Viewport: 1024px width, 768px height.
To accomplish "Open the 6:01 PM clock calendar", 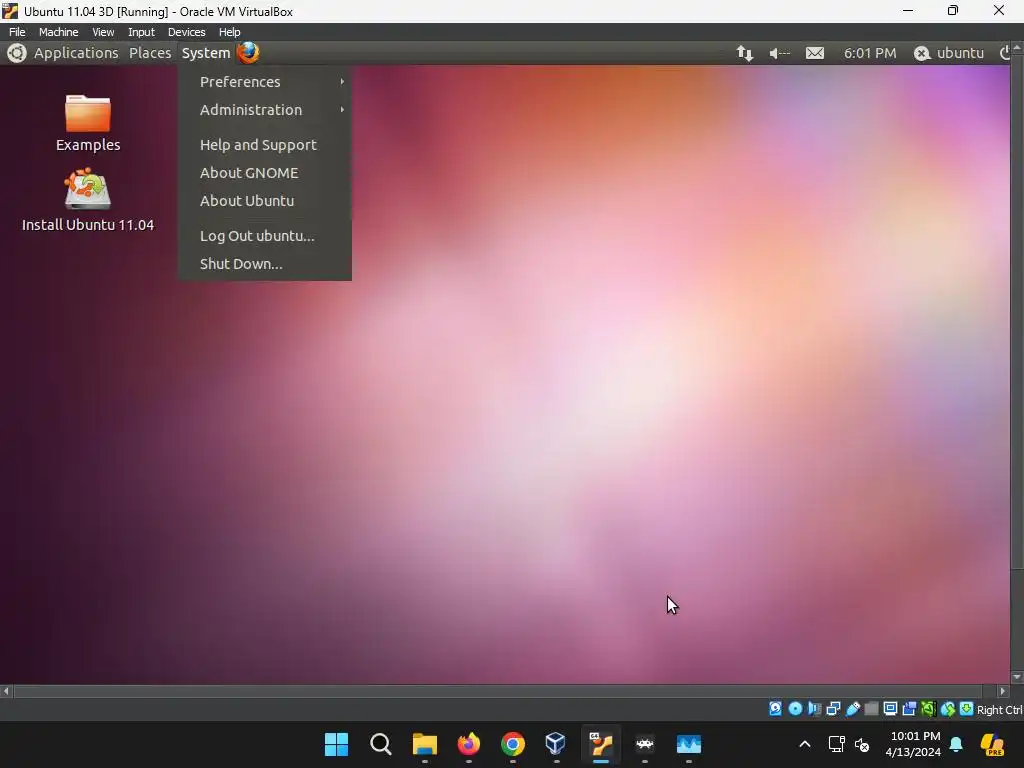I will click(870, 53).
